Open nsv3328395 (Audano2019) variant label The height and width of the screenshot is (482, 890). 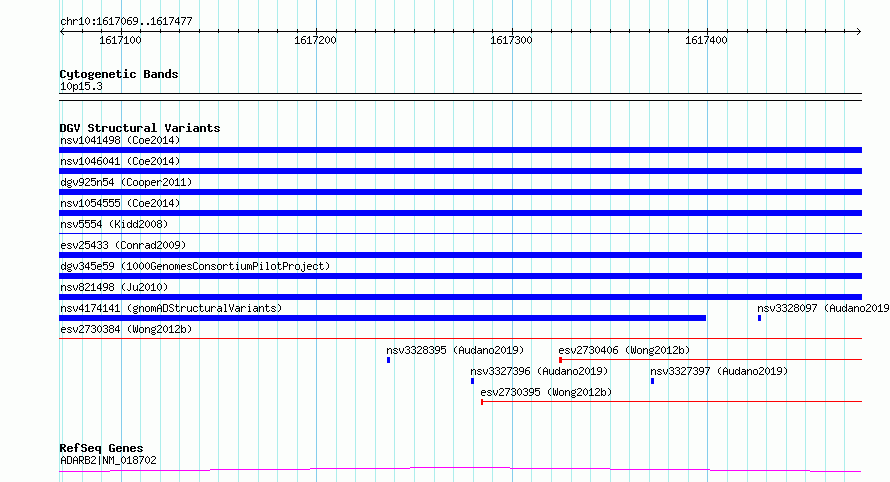coord(455,350)
